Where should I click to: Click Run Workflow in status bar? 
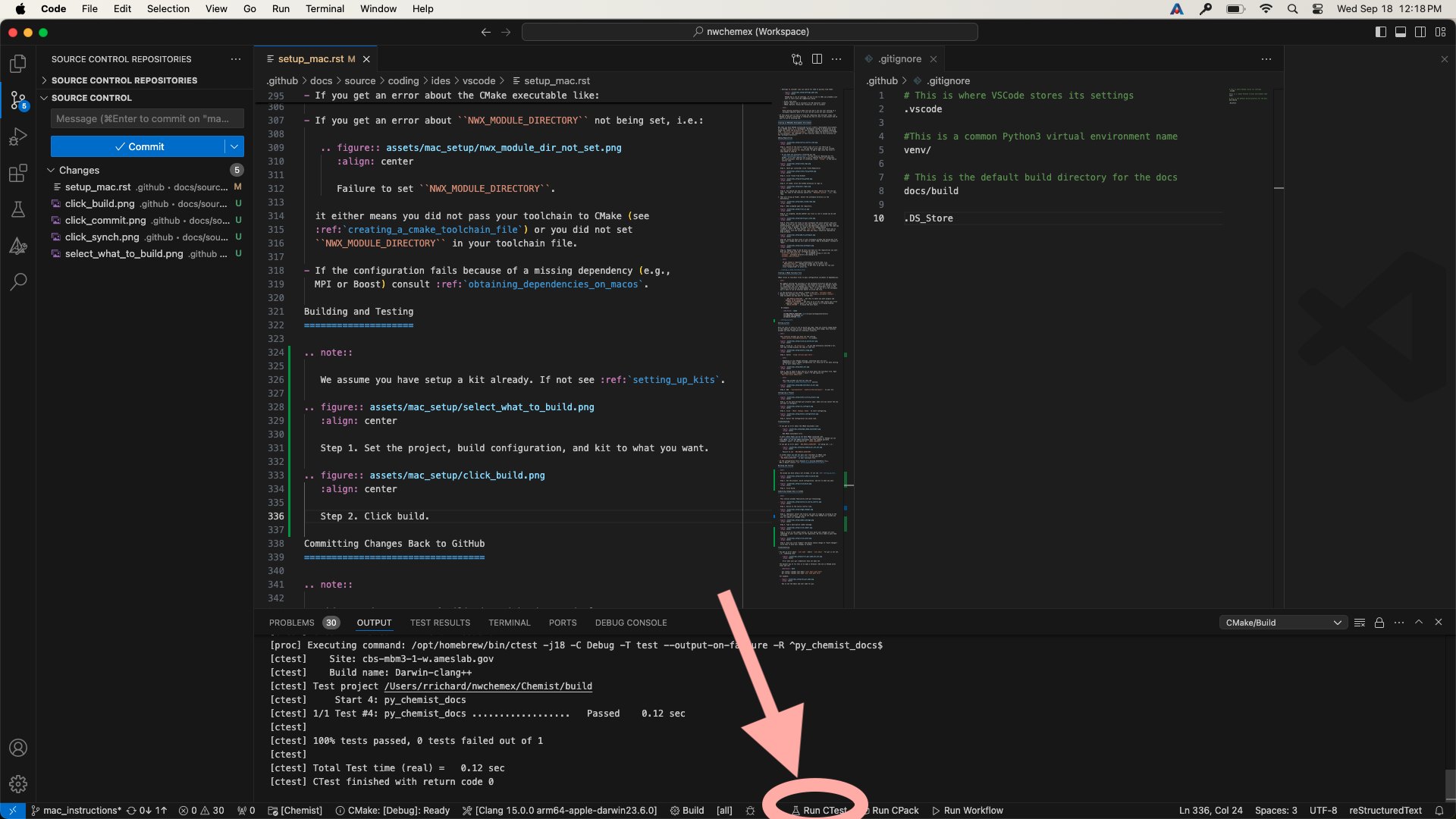click(967, 811)
